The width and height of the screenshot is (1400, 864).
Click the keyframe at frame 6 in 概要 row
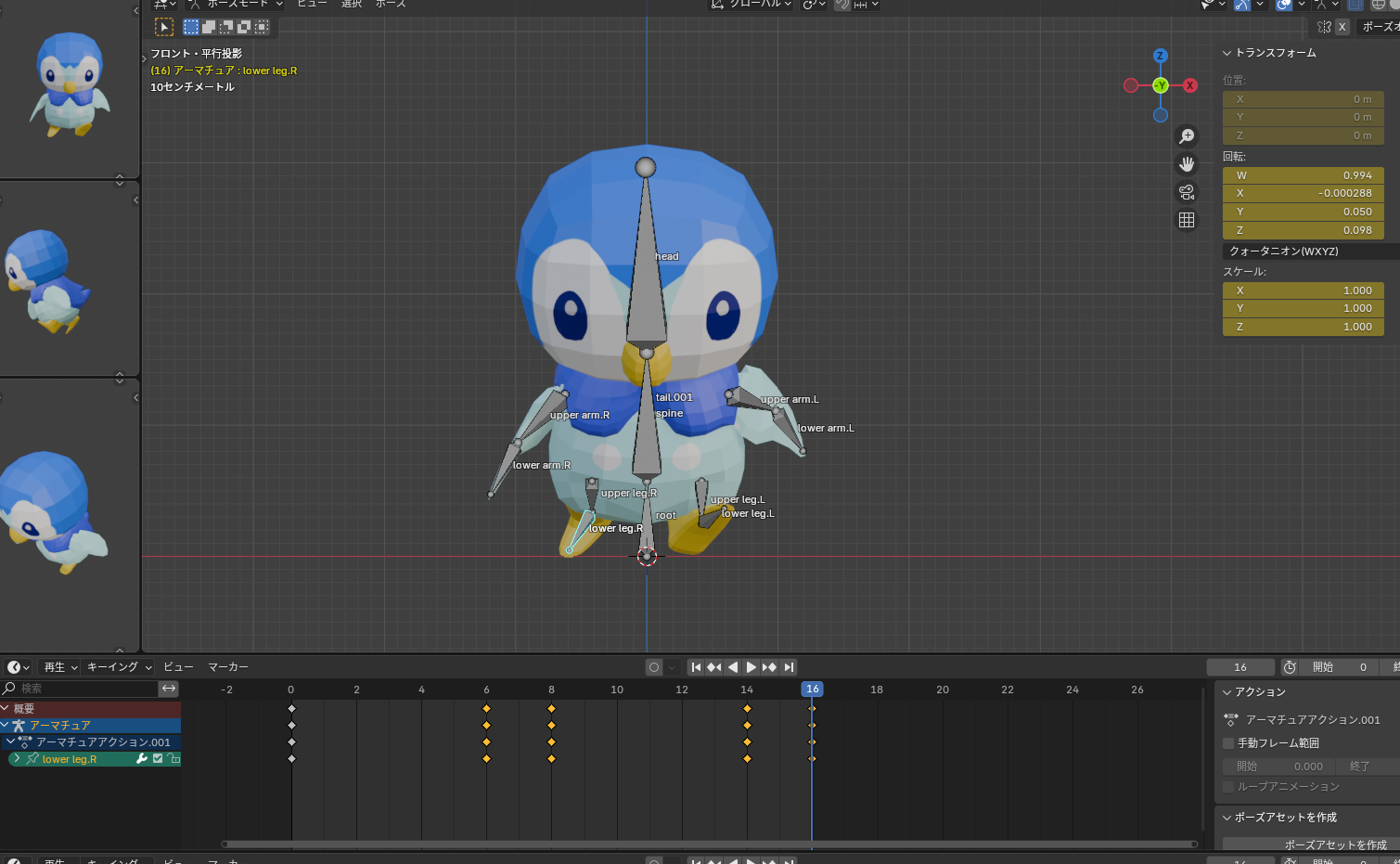click(x=486, y=709)
